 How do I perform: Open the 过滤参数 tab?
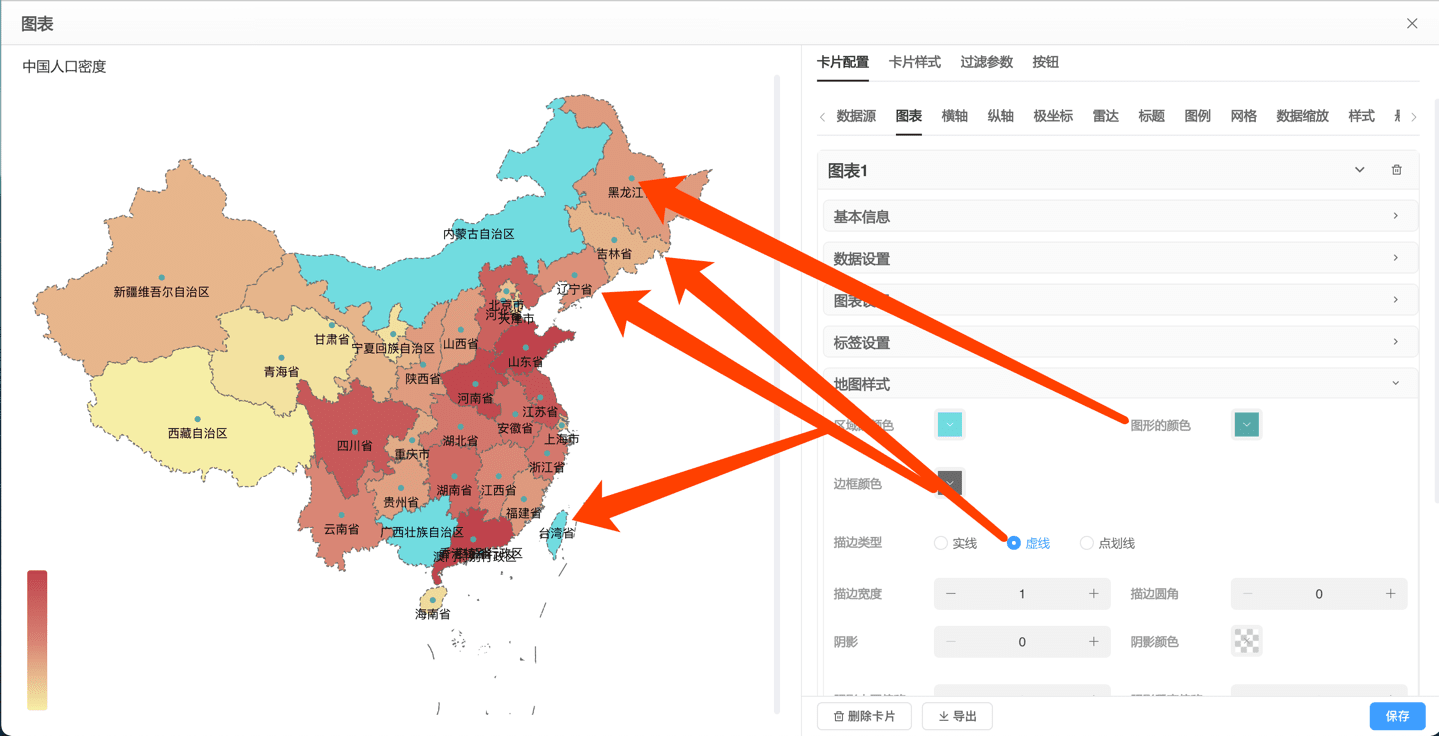pyautogui.click(x=987, y=62)
